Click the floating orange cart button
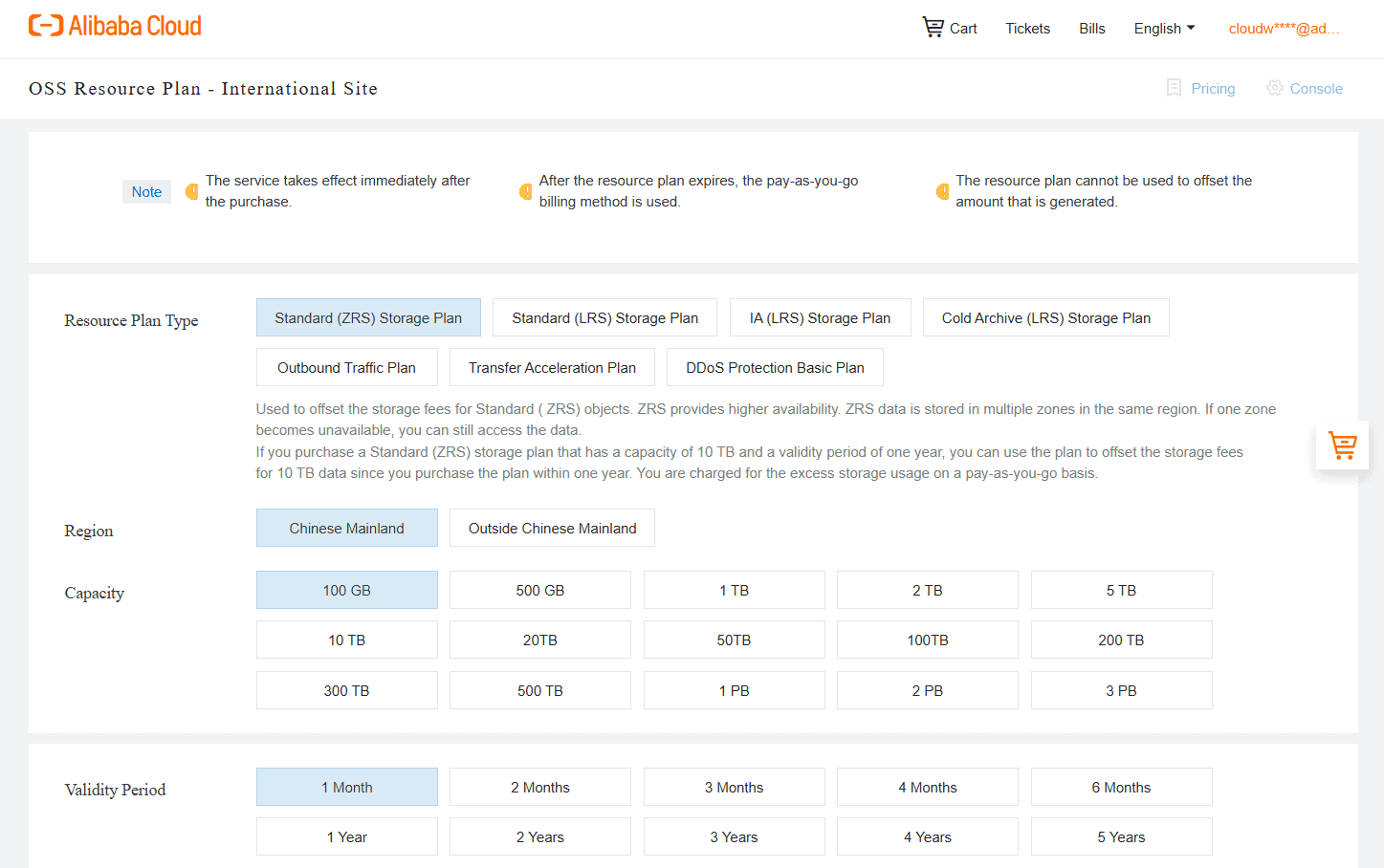1384x868 pixels. [x=1342, y=445]
